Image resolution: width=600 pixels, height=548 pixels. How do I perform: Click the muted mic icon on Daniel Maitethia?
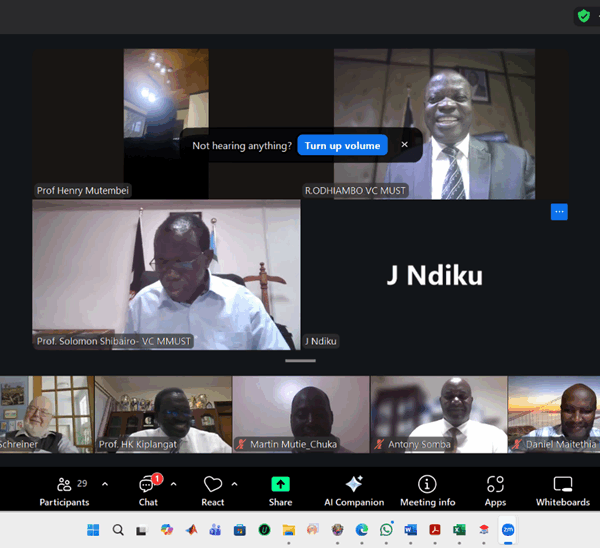[x=517, y=444]
